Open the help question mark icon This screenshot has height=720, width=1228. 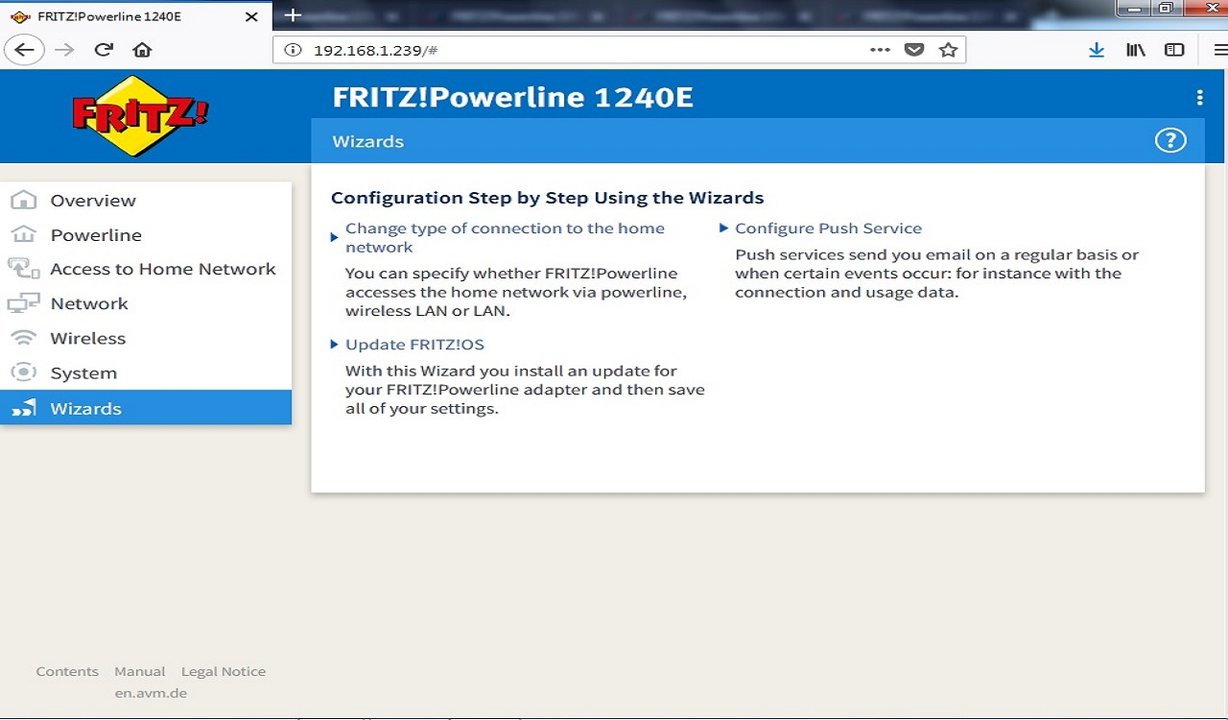(1170, 141)
